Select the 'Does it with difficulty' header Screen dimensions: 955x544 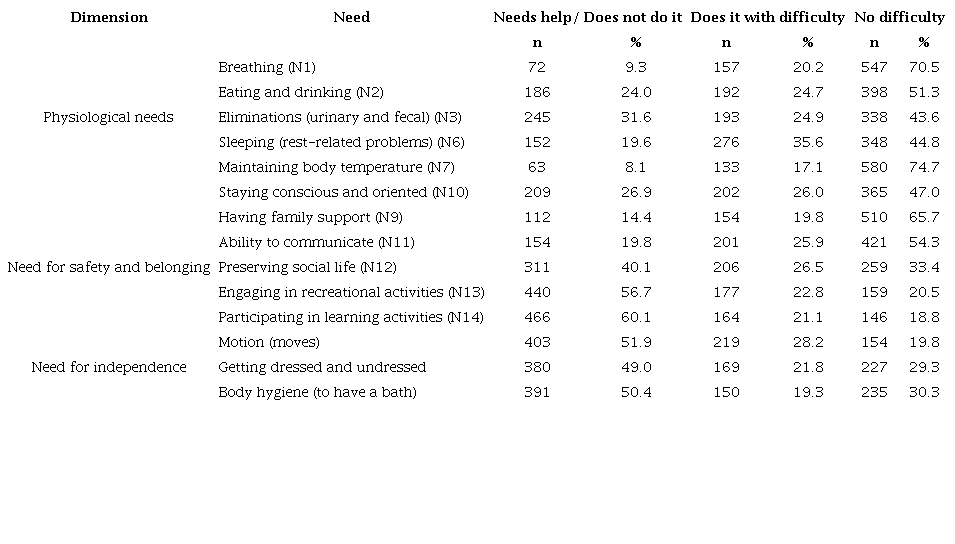[767, 17]
